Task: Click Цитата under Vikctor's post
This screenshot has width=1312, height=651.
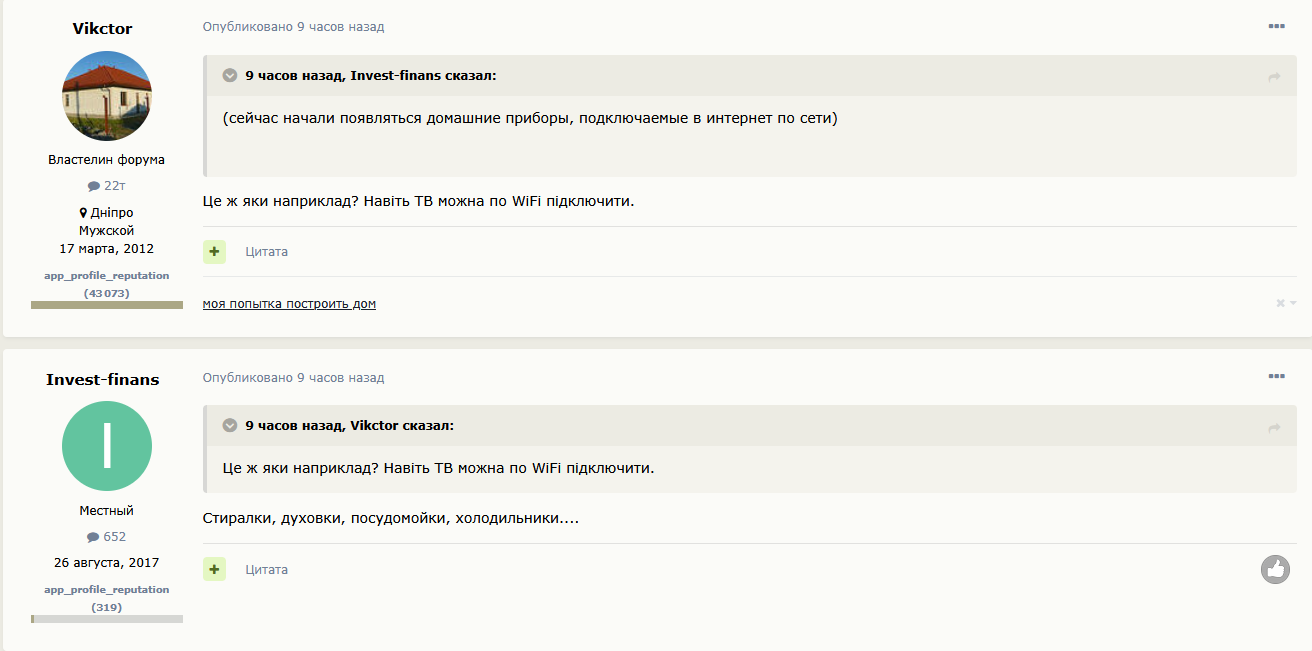Action: pos(267,252)
